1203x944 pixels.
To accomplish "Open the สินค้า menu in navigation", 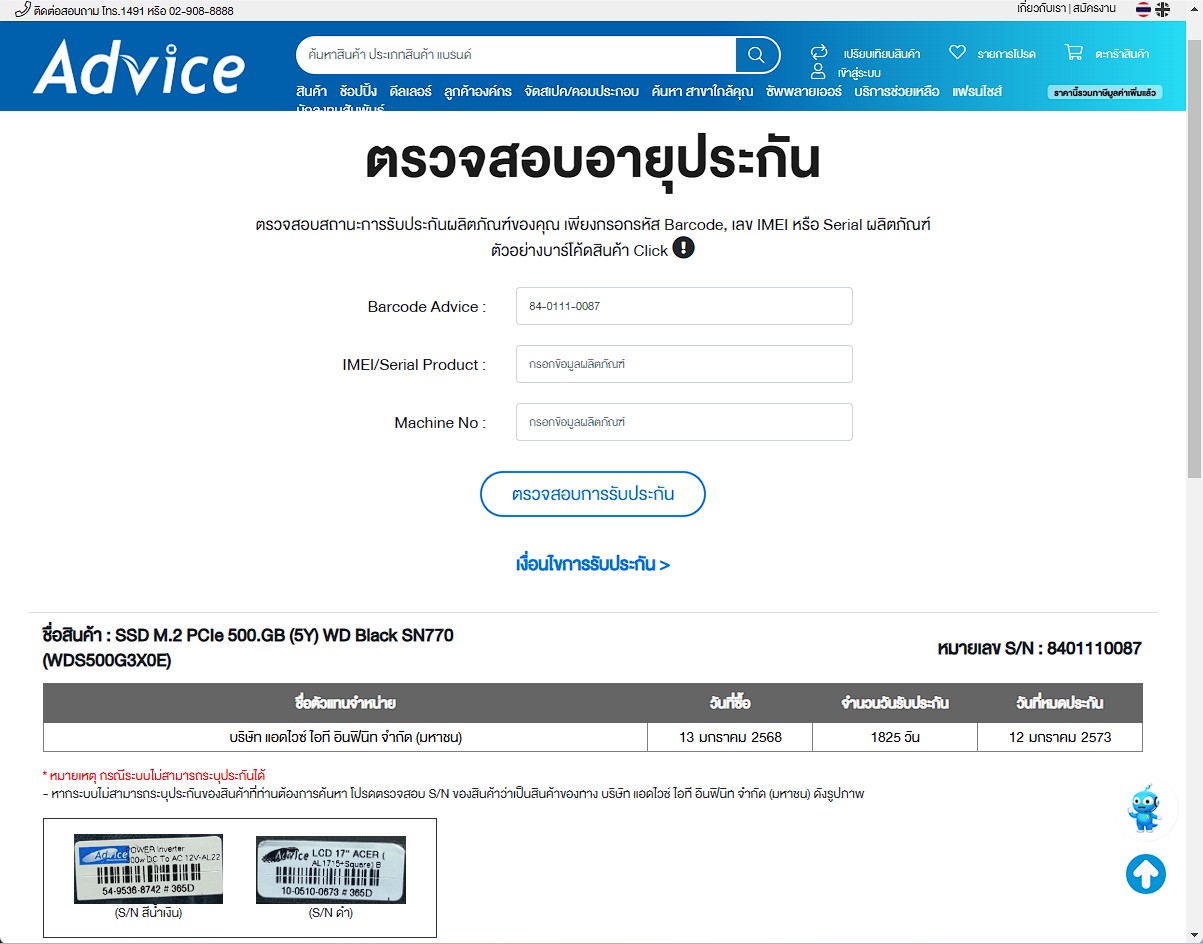I will click(311, 91).
